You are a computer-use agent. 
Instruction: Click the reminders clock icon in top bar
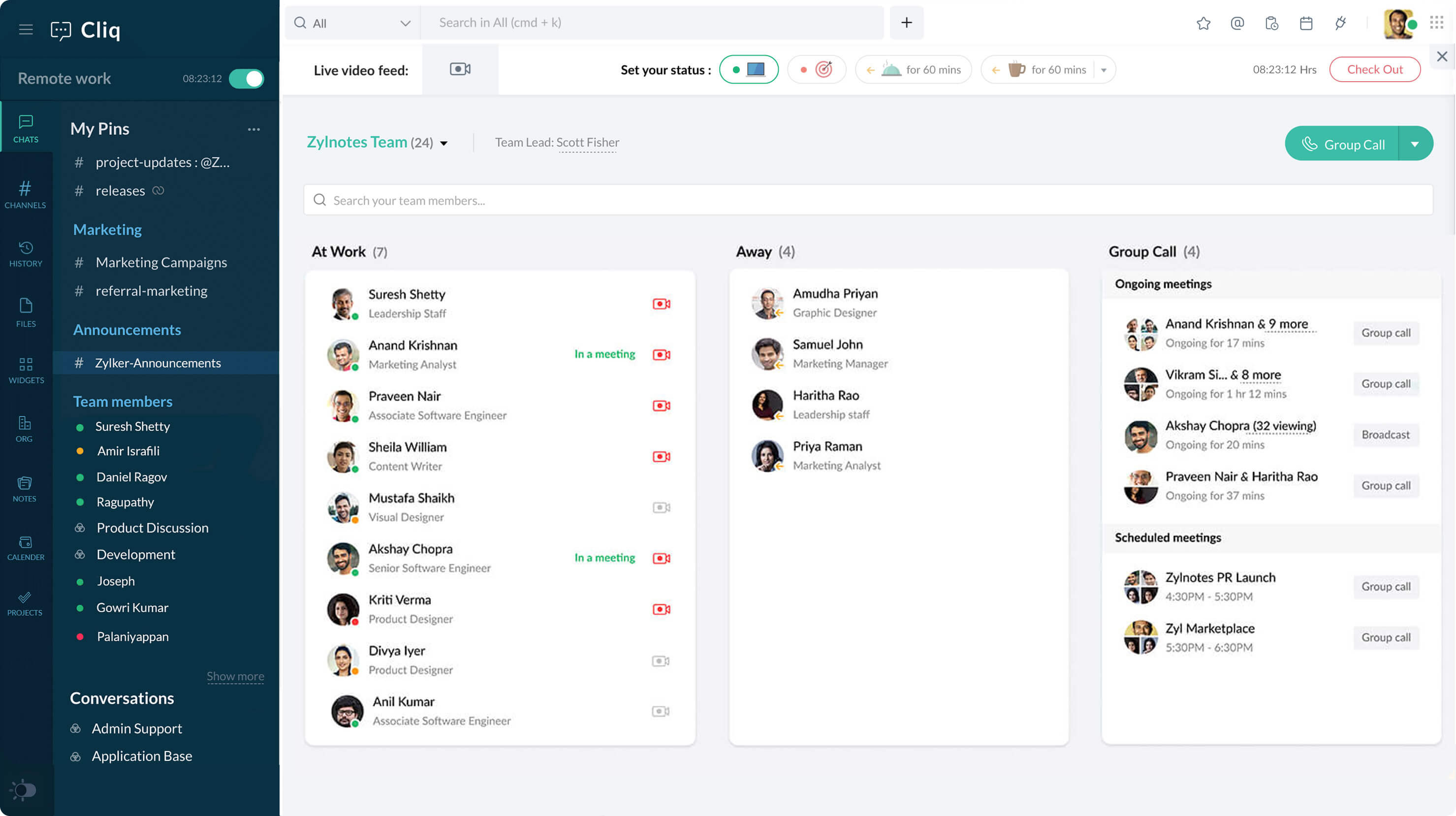pos(1272,23)
